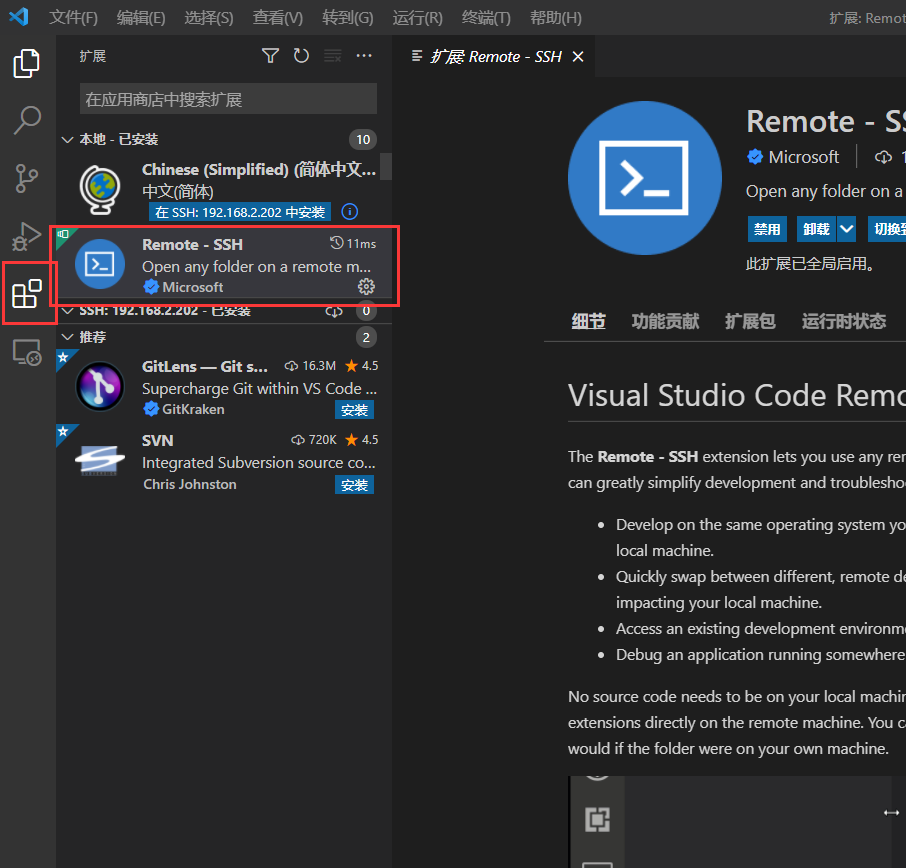Collapse the 推荐 section
Screen dimensions: 906x868
[68, 336]
